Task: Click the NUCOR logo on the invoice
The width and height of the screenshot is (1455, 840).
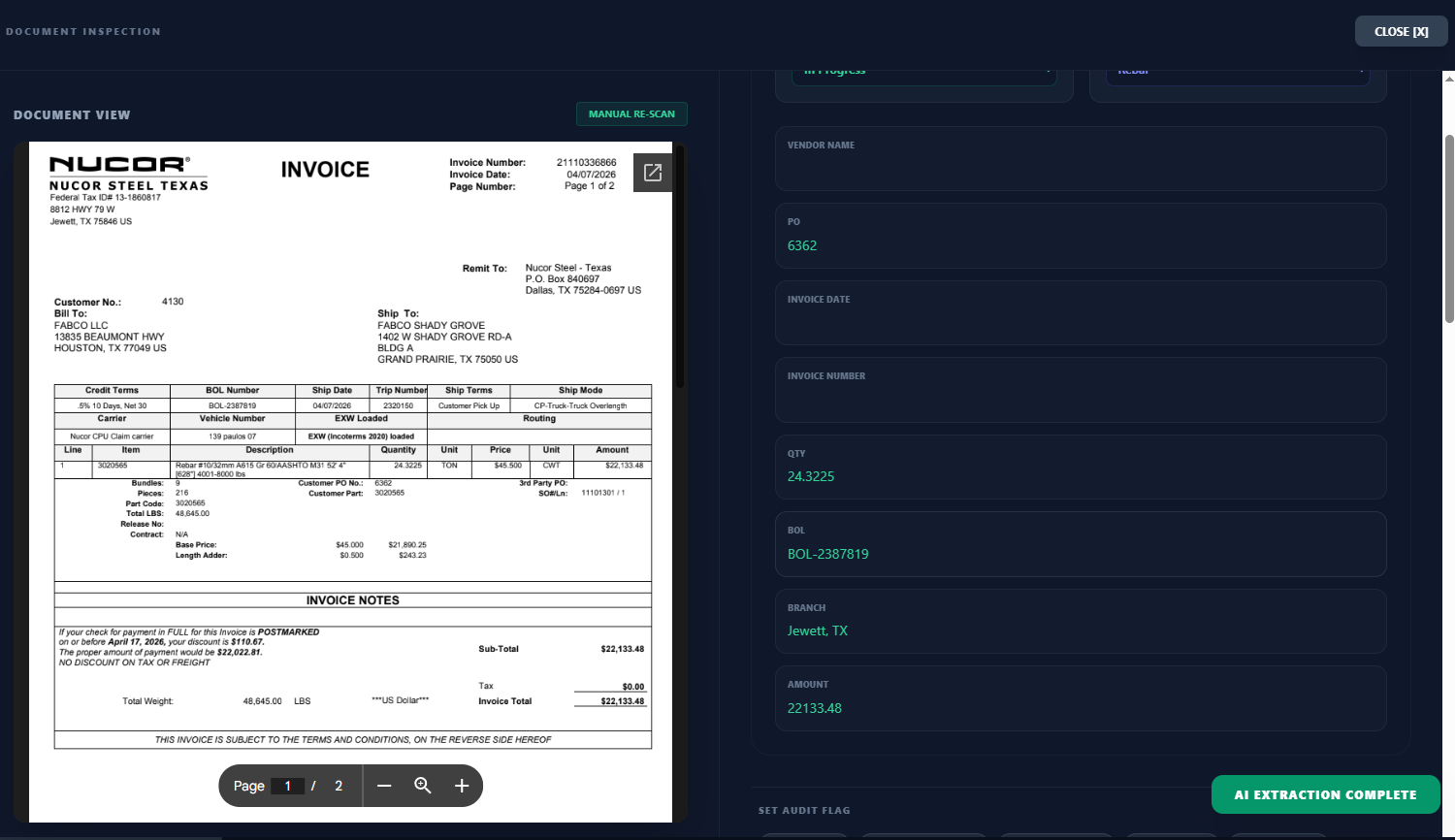Action: point(119,164)
